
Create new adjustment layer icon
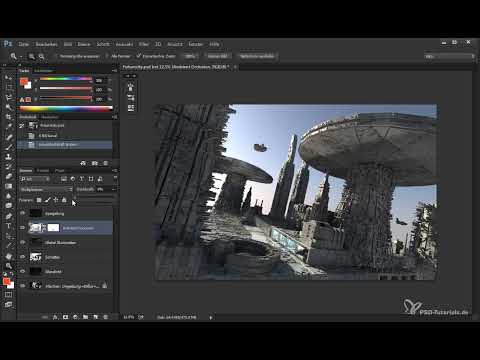pos(75,317)
